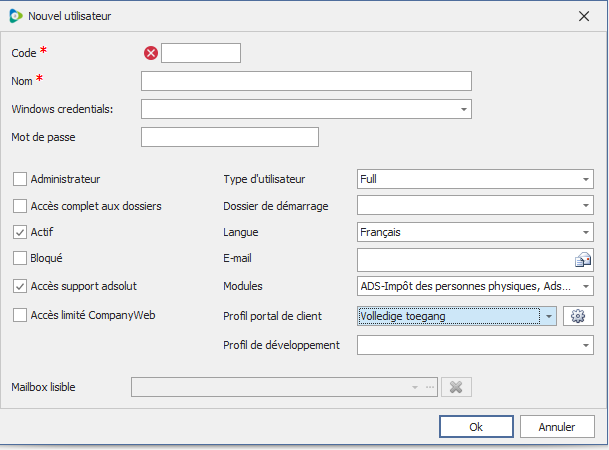Click the Mailbox lisible dropdown arrow
The height and width of the screenshot is (450, 609).
point(415,387)
